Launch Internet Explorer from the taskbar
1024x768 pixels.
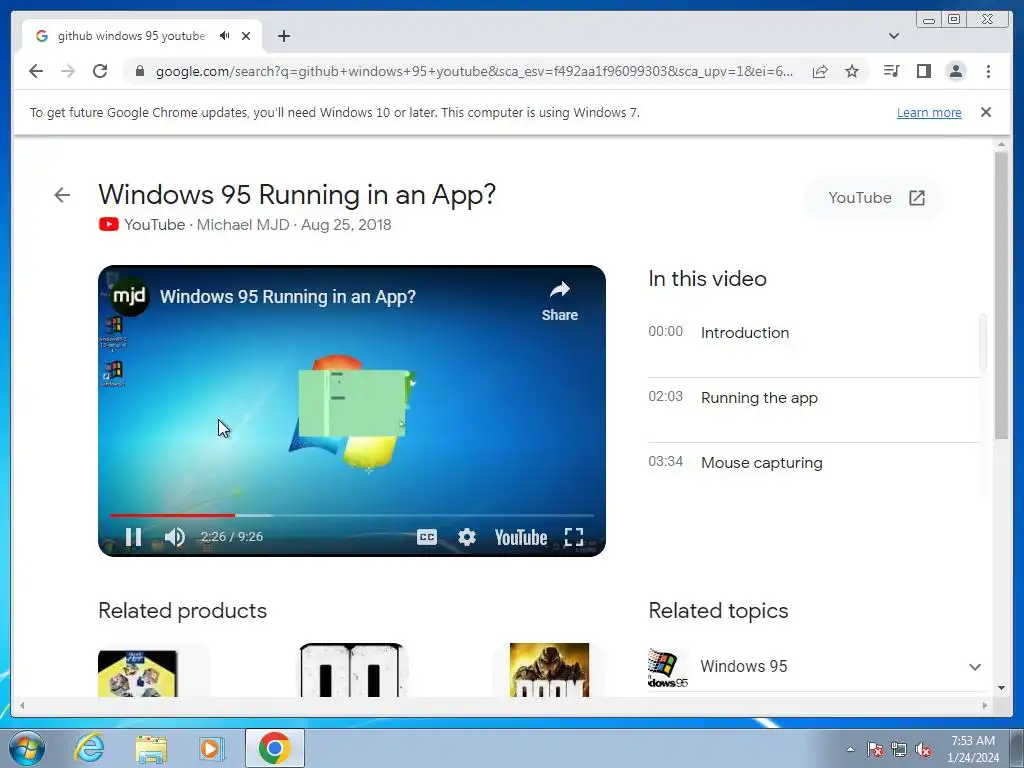coord(89,748)
